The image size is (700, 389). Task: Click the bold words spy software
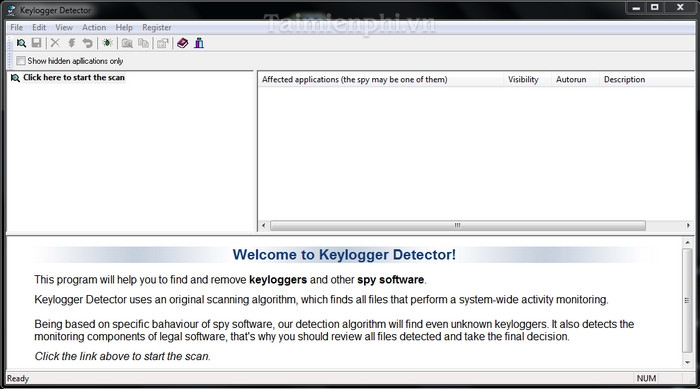click(x=390, y=280)
